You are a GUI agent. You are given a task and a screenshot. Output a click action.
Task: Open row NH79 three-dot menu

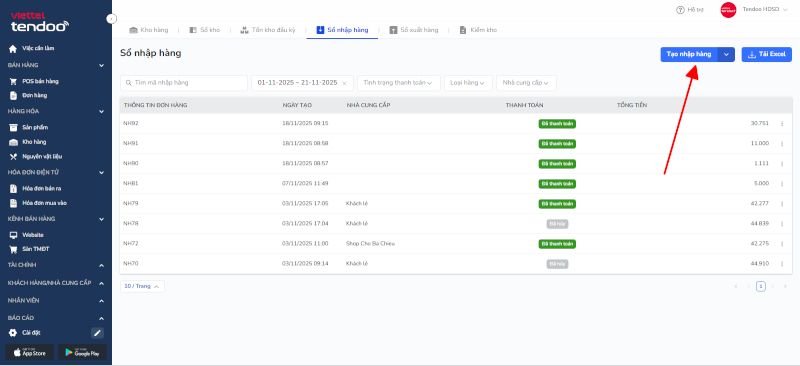pos(782,204)
